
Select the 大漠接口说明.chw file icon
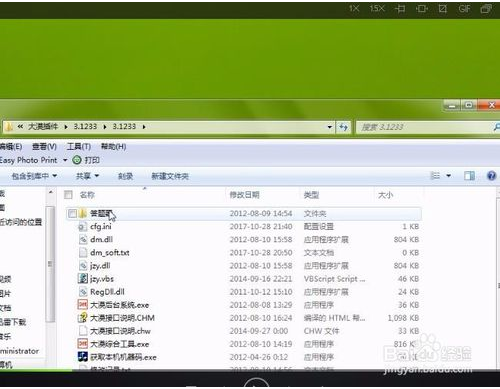pyautogui.click(x=83, y=331)
